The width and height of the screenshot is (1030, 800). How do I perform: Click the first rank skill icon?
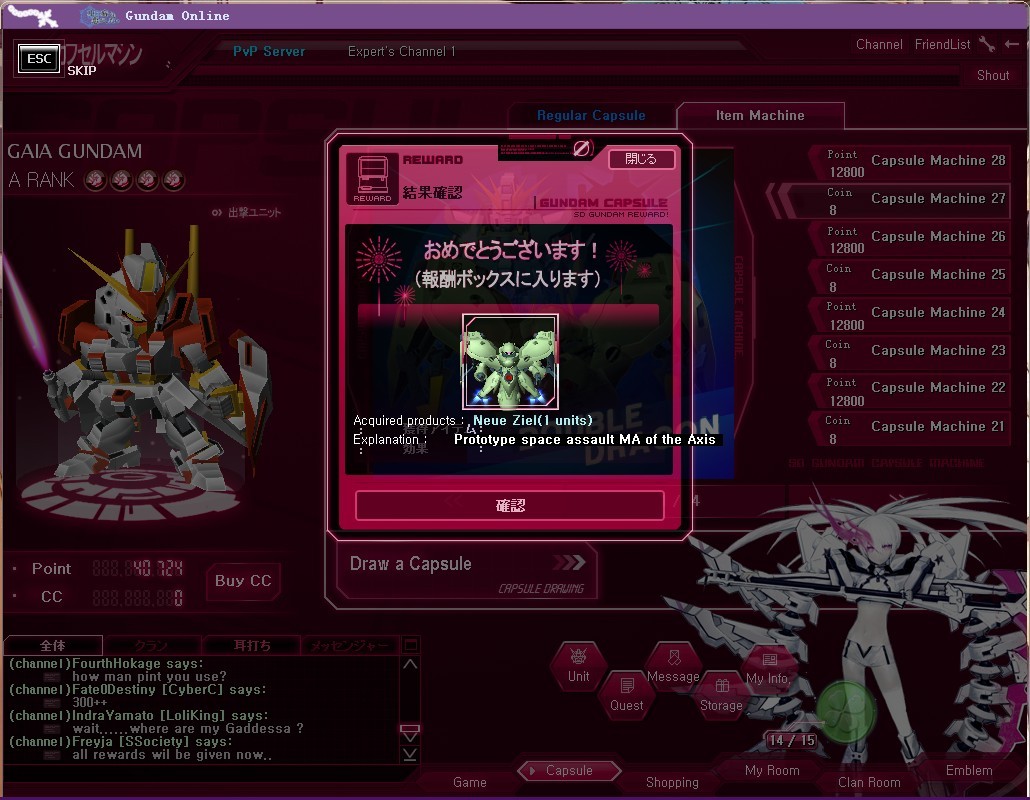[95, 179]
